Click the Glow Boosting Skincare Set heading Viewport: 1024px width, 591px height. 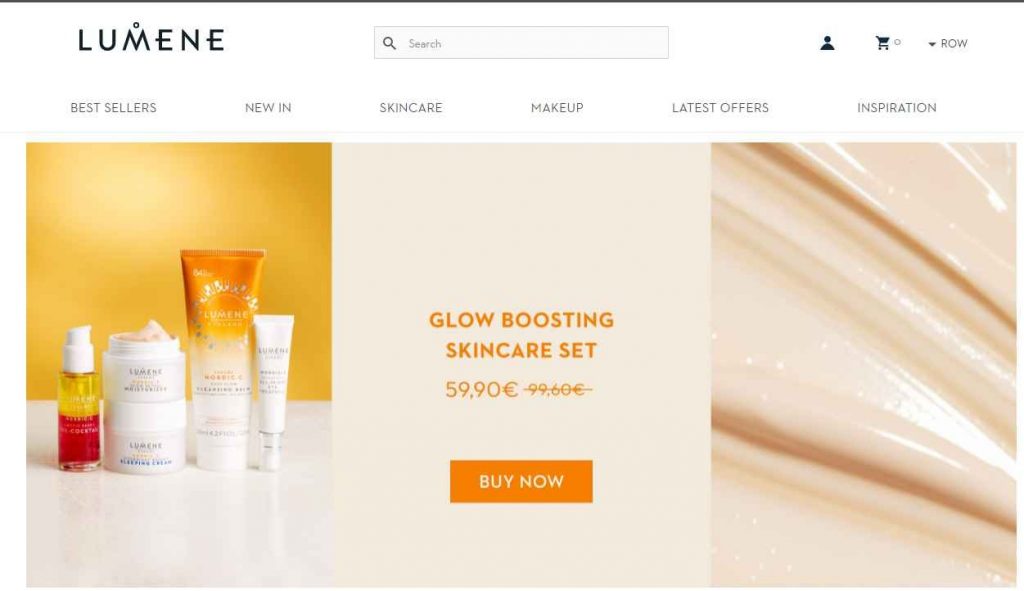coord(521,335)
